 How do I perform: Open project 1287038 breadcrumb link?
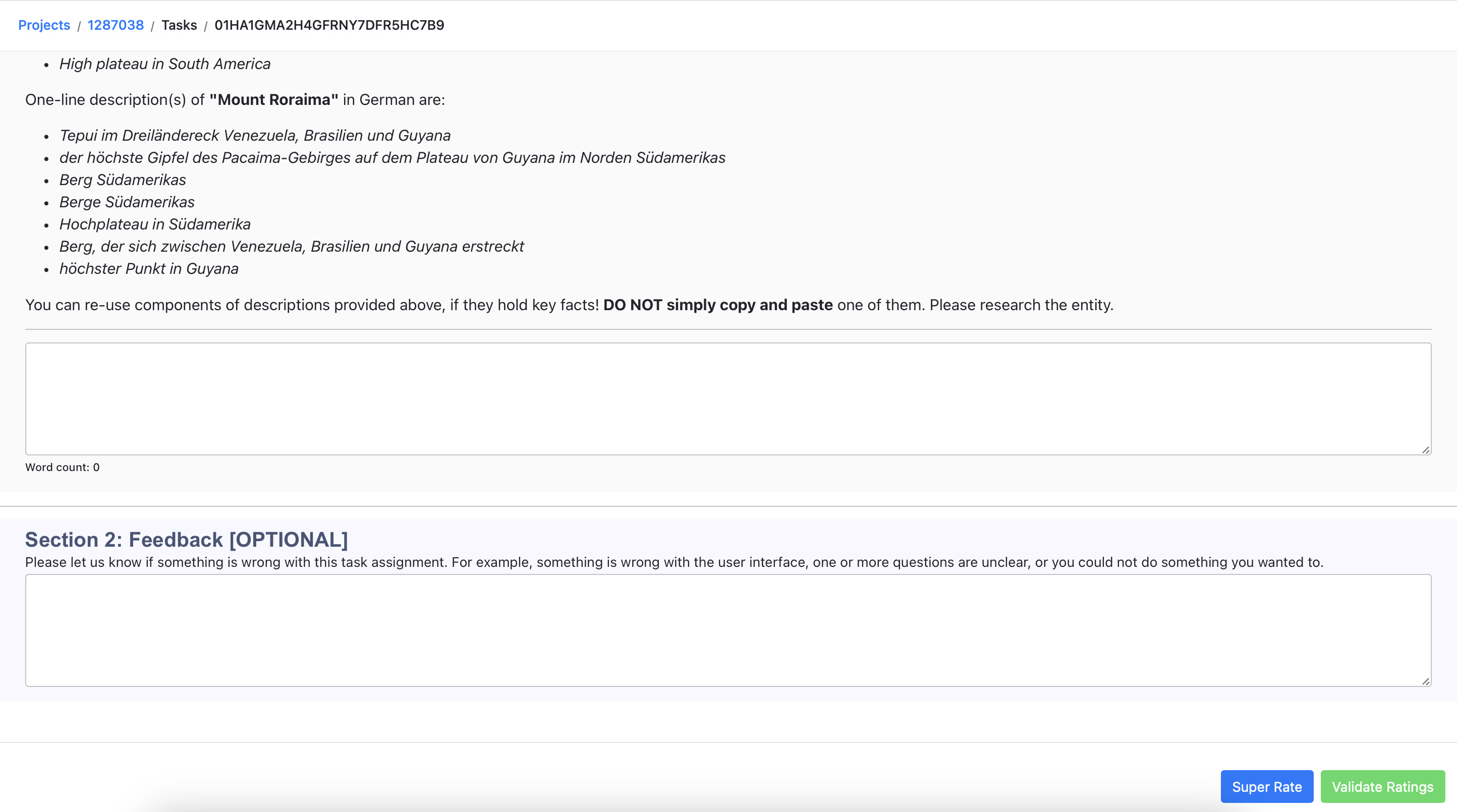point(116,25)
